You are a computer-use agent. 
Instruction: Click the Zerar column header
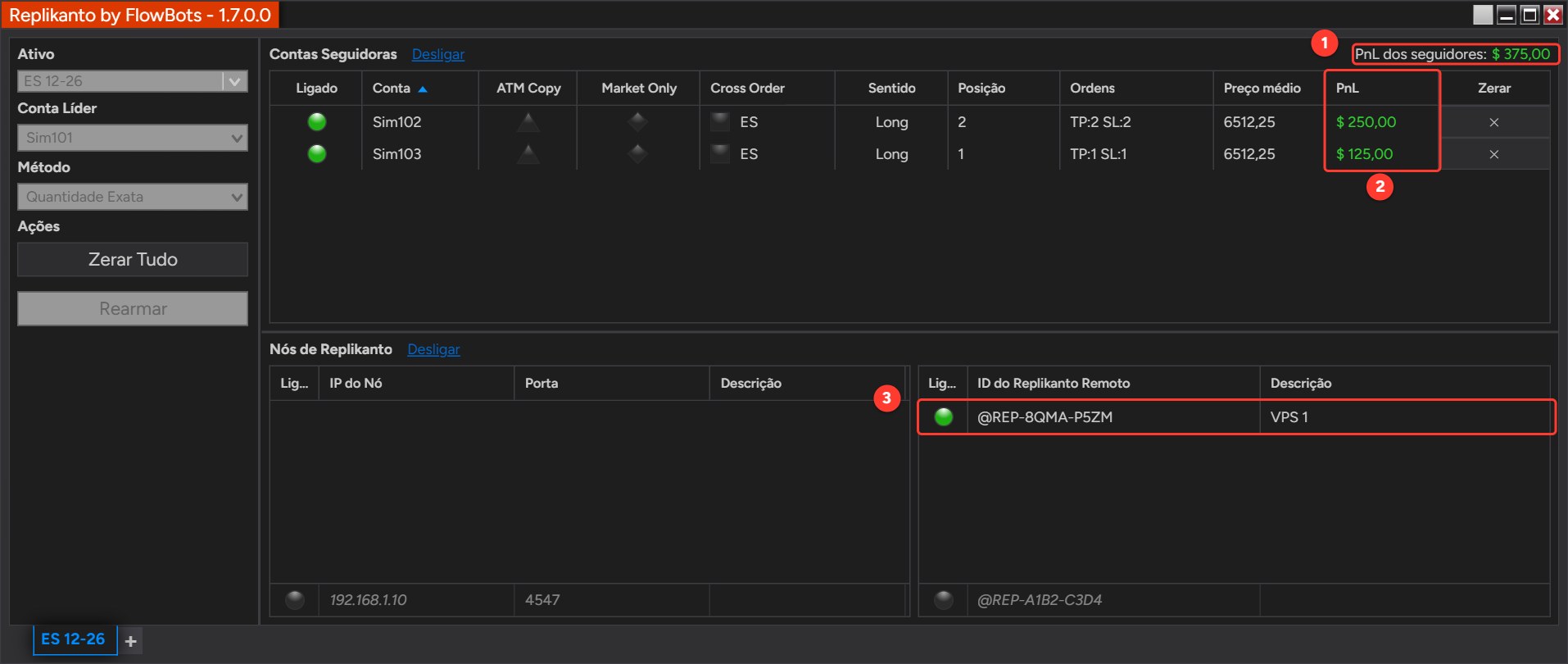(1494, 89)
